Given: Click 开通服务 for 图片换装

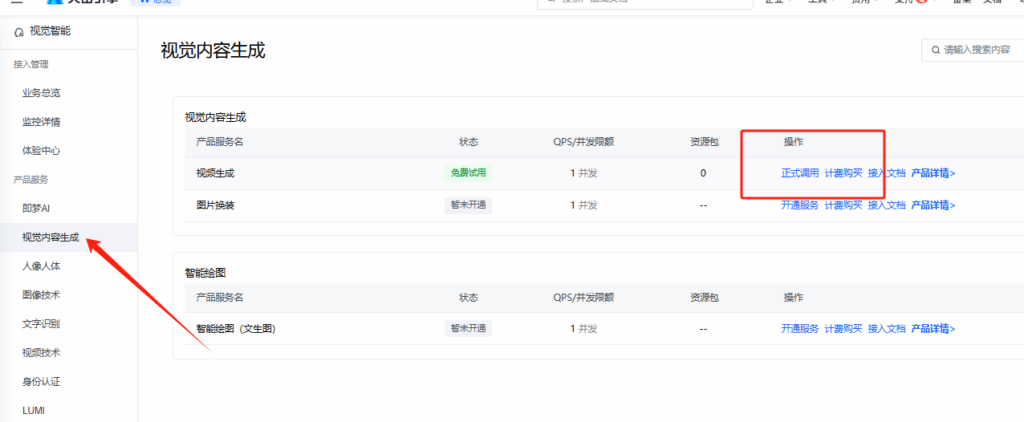Looking at the screenshot, I should [x=799, y=205].
